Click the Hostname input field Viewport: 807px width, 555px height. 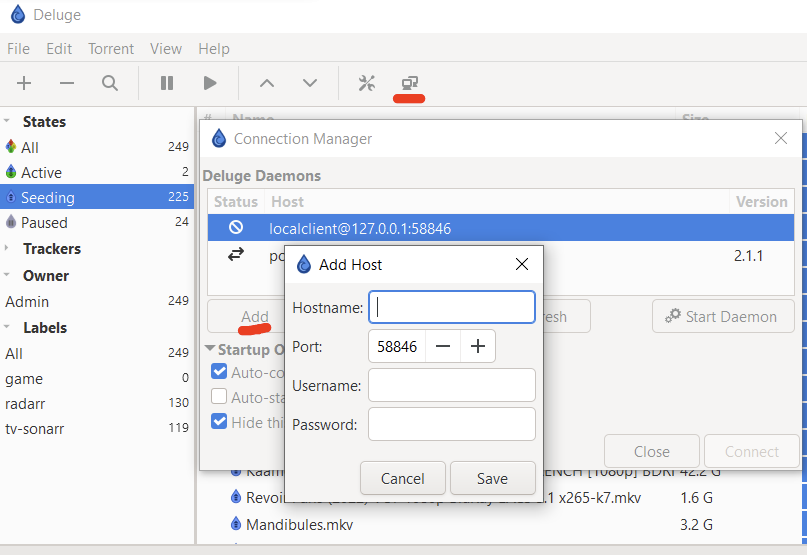(452, 307)
